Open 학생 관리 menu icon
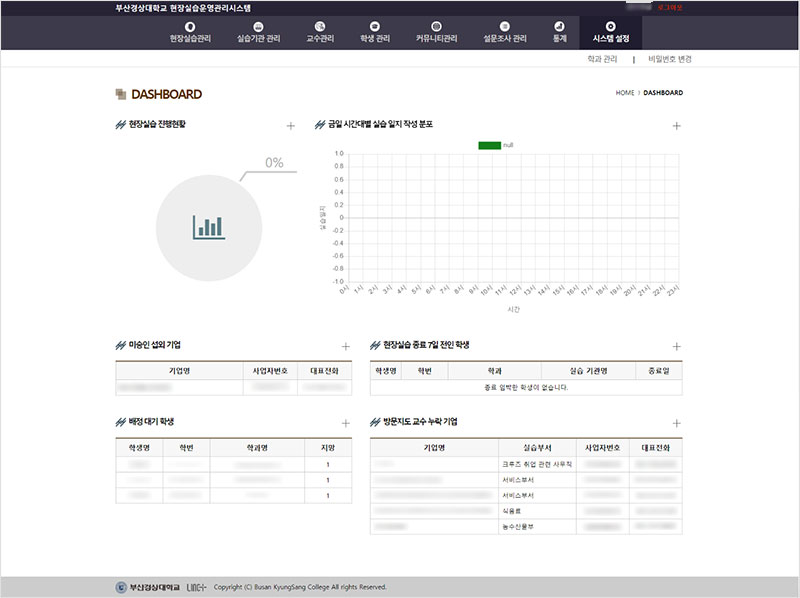800x598 pixels. click(374, 27)
